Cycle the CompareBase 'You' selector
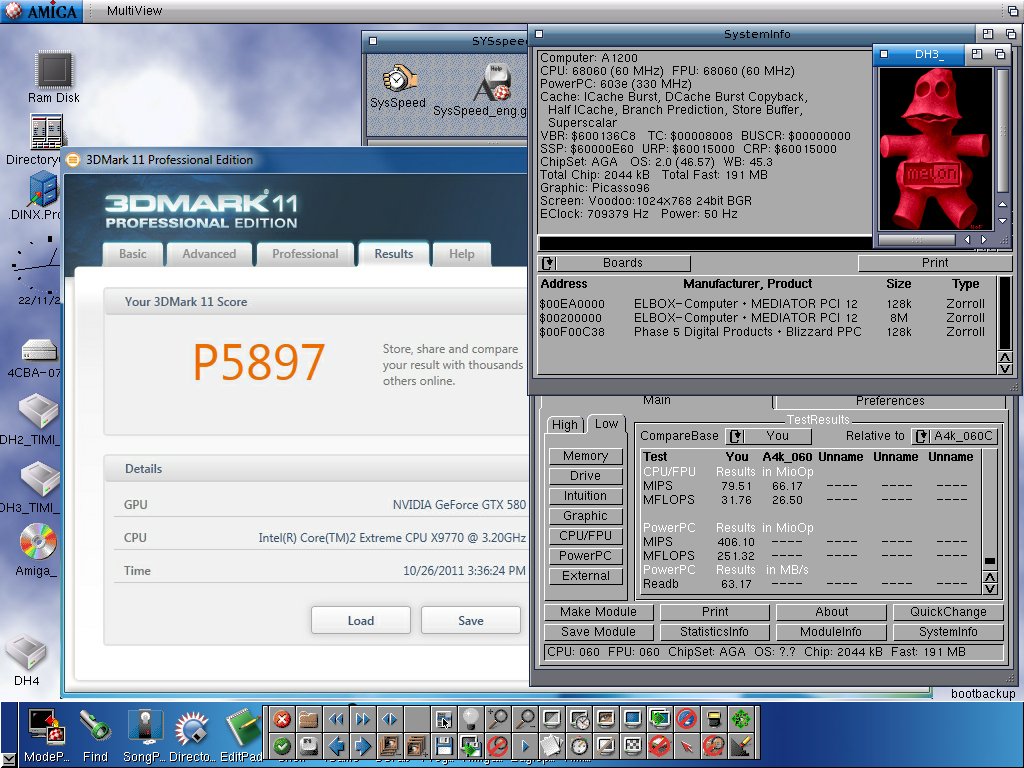This screenshot has width=1024, height=768. coord(768,436)
